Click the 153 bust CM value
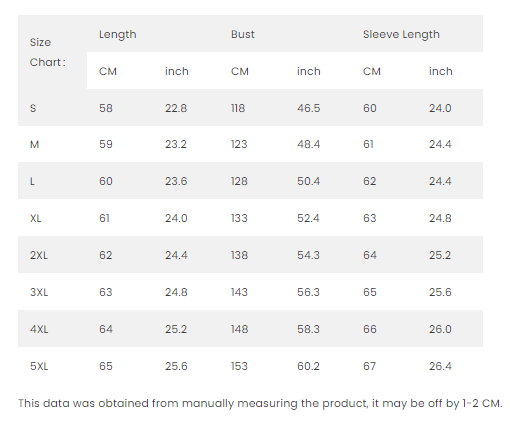 tap(239, 366)
